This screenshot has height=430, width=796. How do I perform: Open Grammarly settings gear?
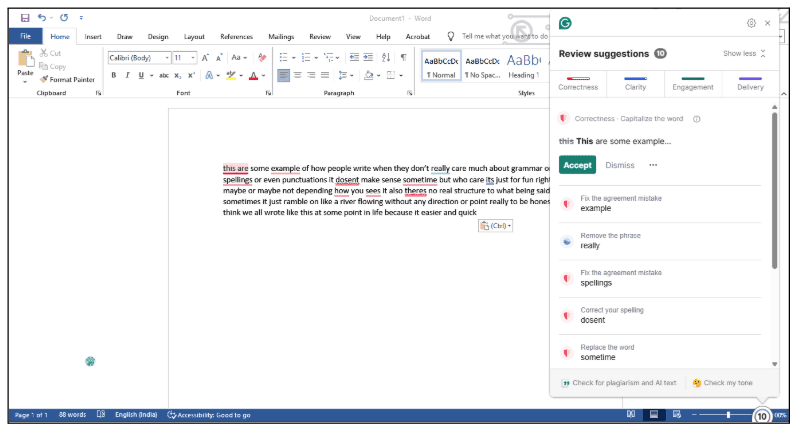pyautogui.click(x=751, y=23)
